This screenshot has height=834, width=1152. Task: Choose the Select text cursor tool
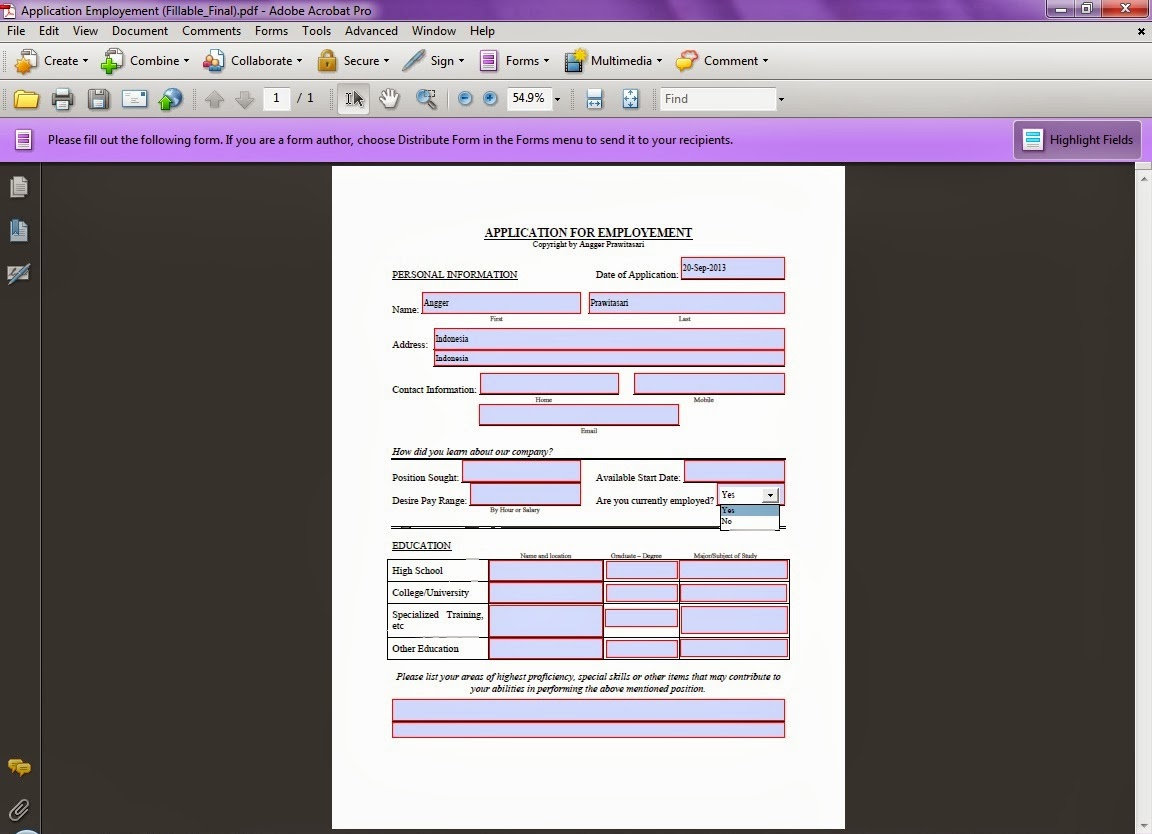tap(353, 98)
